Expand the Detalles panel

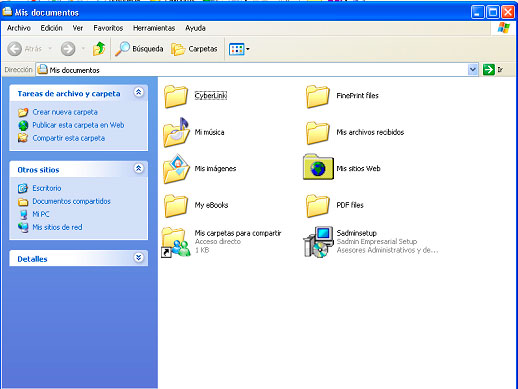click(x=139, y=257)
